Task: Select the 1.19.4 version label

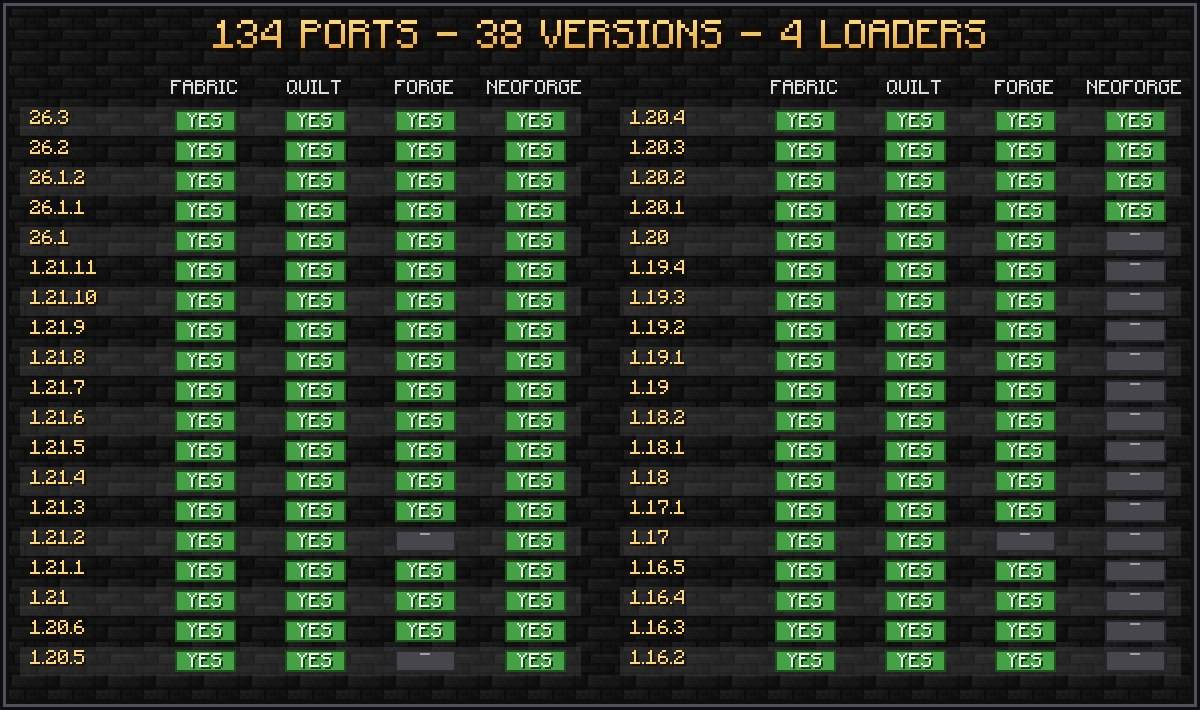Action: 657,268
